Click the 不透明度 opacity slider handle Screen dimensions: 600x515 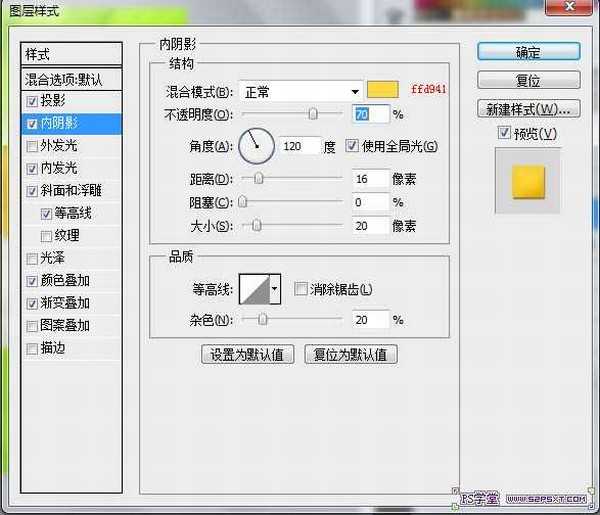pos(313,114)
